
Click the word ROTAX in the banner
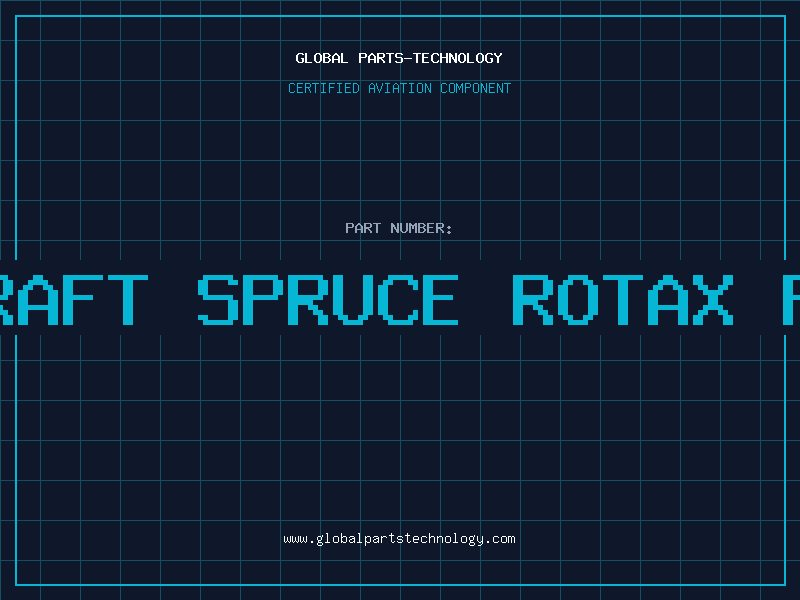[623, 299]
